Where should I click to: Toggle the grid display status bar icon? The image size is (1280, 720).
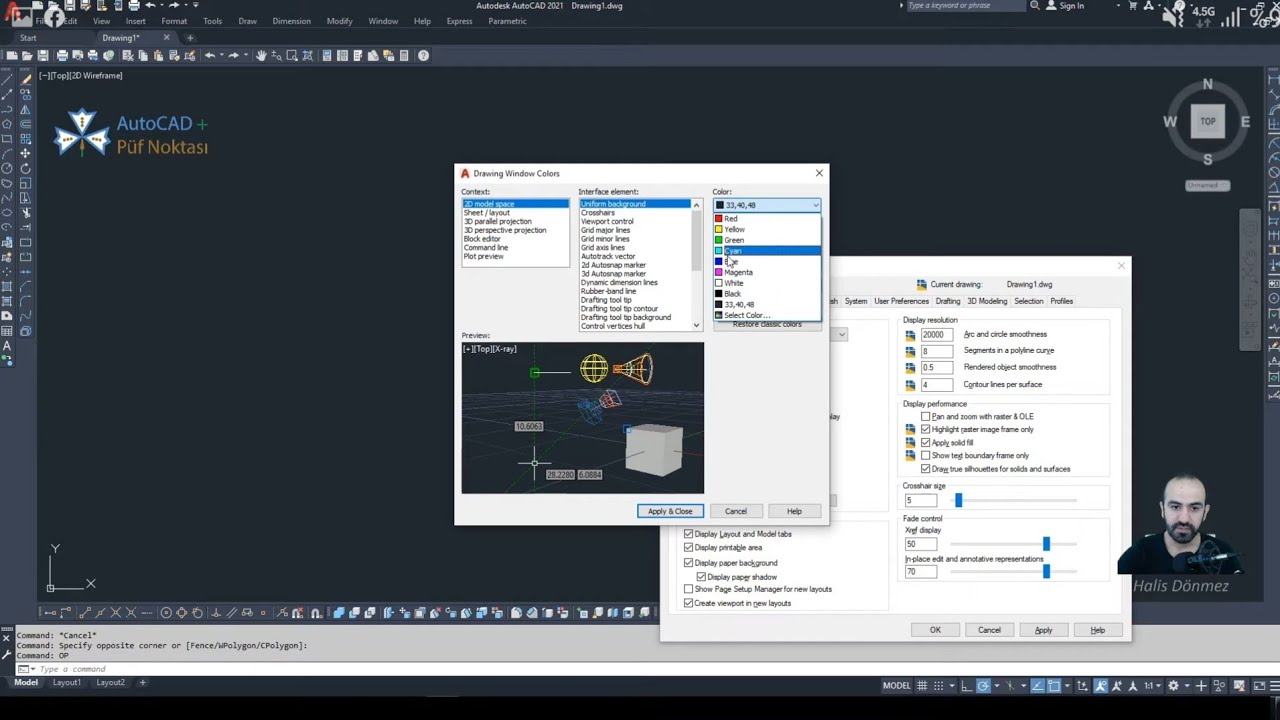coord(922,686)
